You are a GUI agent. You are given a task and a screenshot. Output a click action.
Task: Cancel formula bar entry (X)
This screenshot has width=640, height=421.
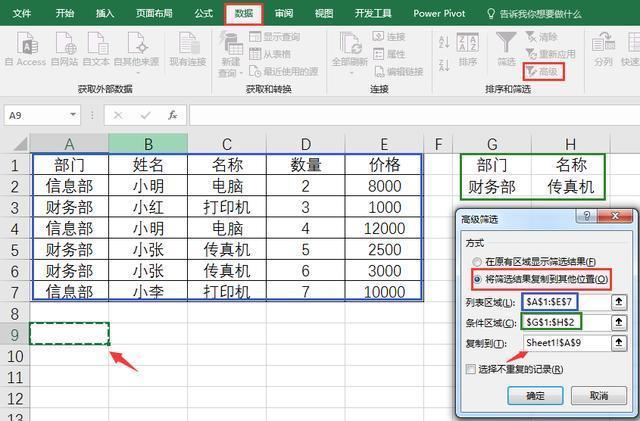(x=118, y=116)
